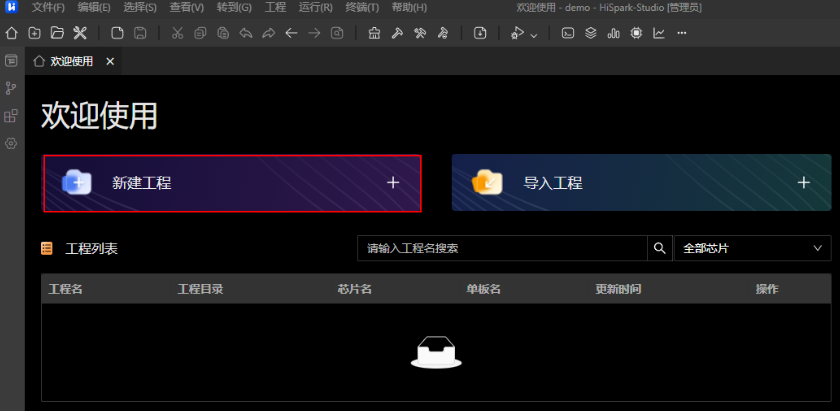Open the toolbar overflow ellipsis menu

pos(682,33)
